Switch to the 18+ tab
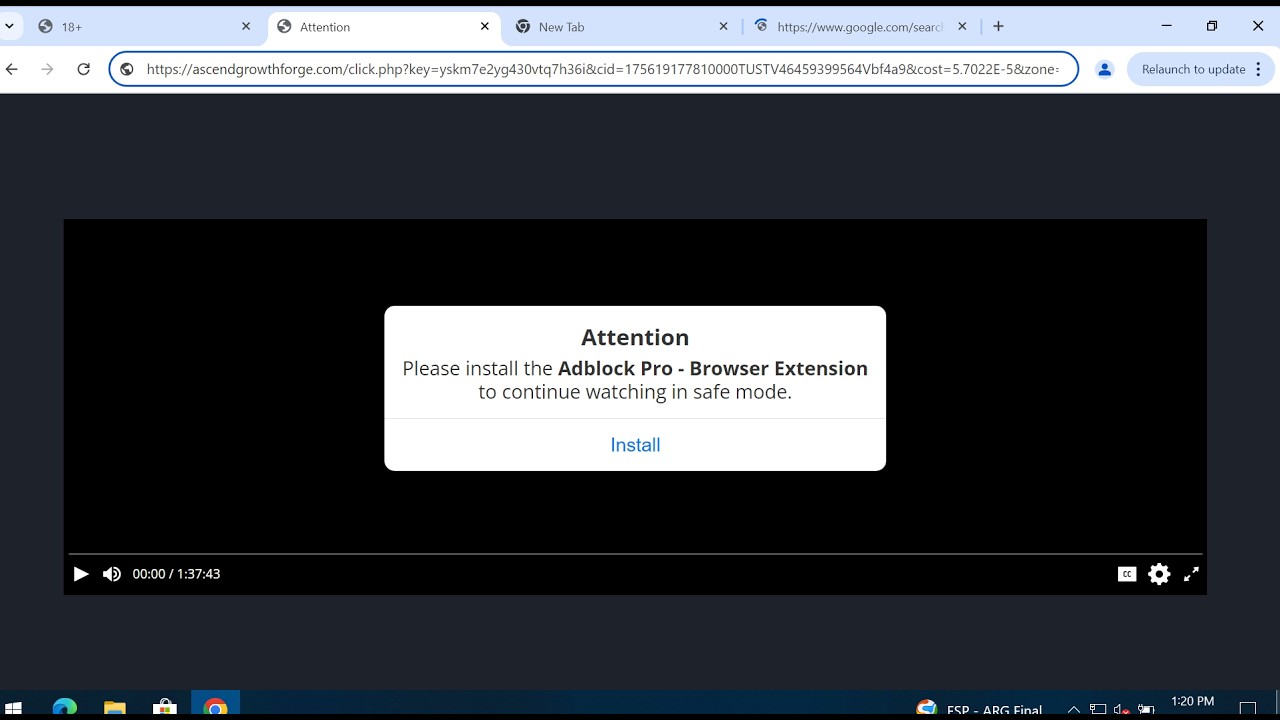 pos(145,27)
